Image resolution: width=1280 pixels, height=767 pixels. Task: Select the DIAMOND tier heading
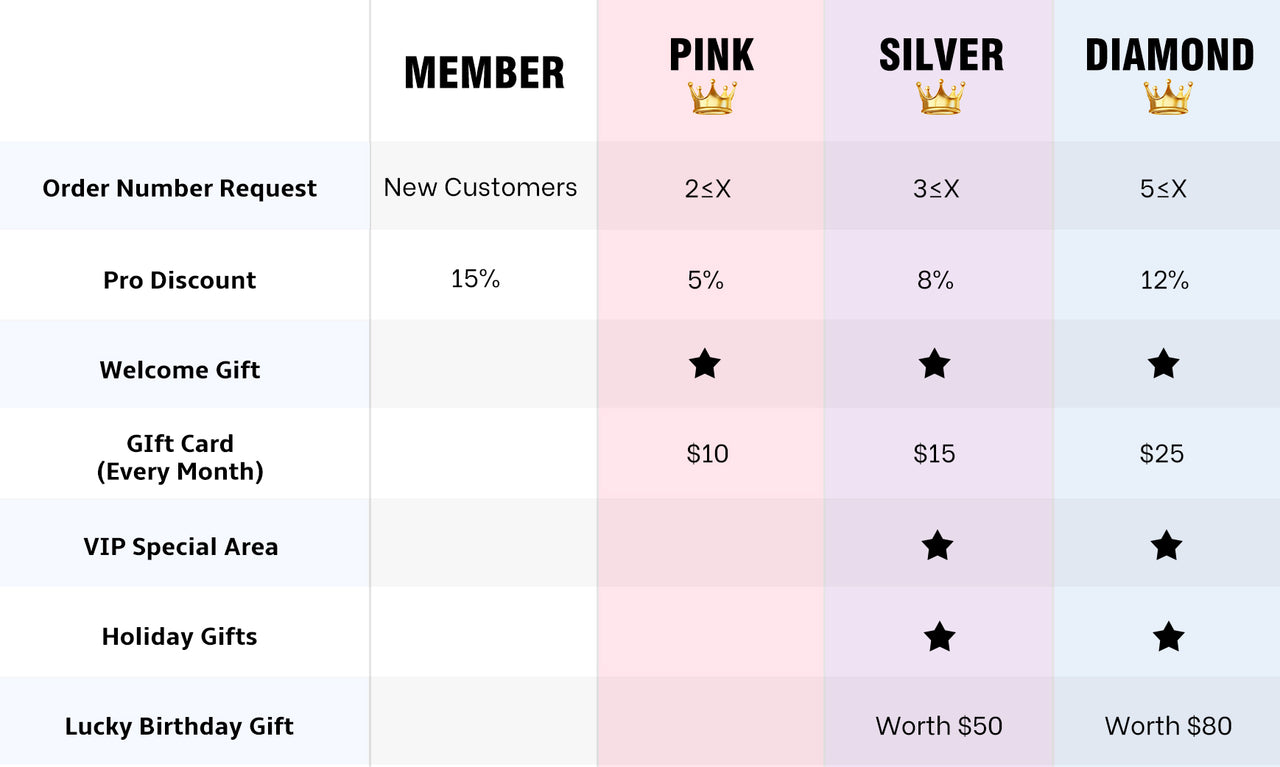tap(1170, 55)
